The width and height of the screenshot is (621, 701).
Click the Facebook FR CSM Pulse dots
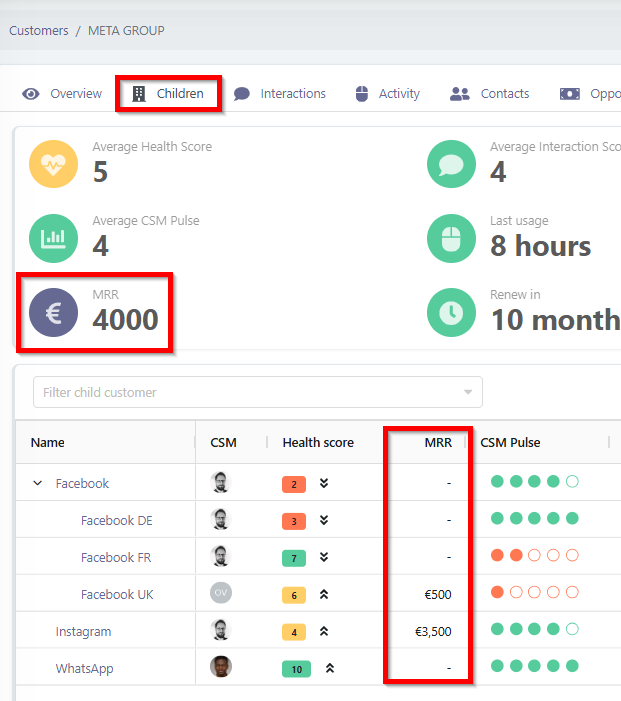(534, 557)
